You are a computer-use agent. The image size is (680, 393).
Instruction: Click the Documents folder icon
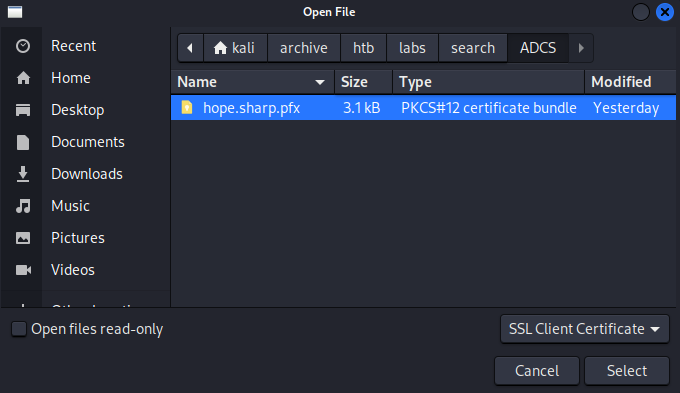(23, 142)
